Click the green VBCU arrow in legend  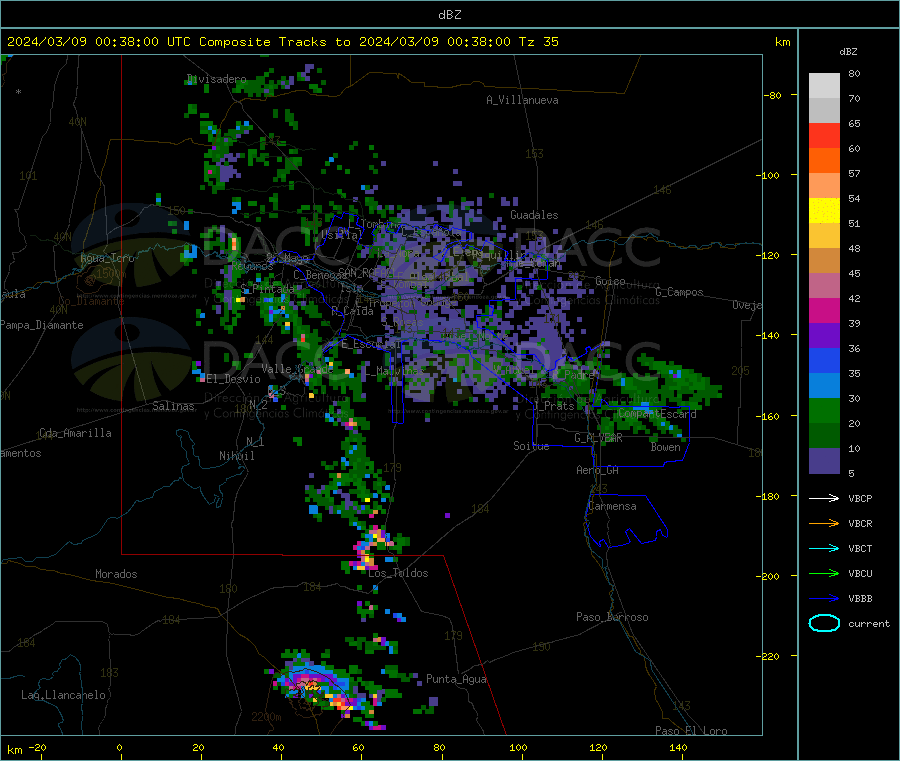pyautogui.click(x=824, y=573)
